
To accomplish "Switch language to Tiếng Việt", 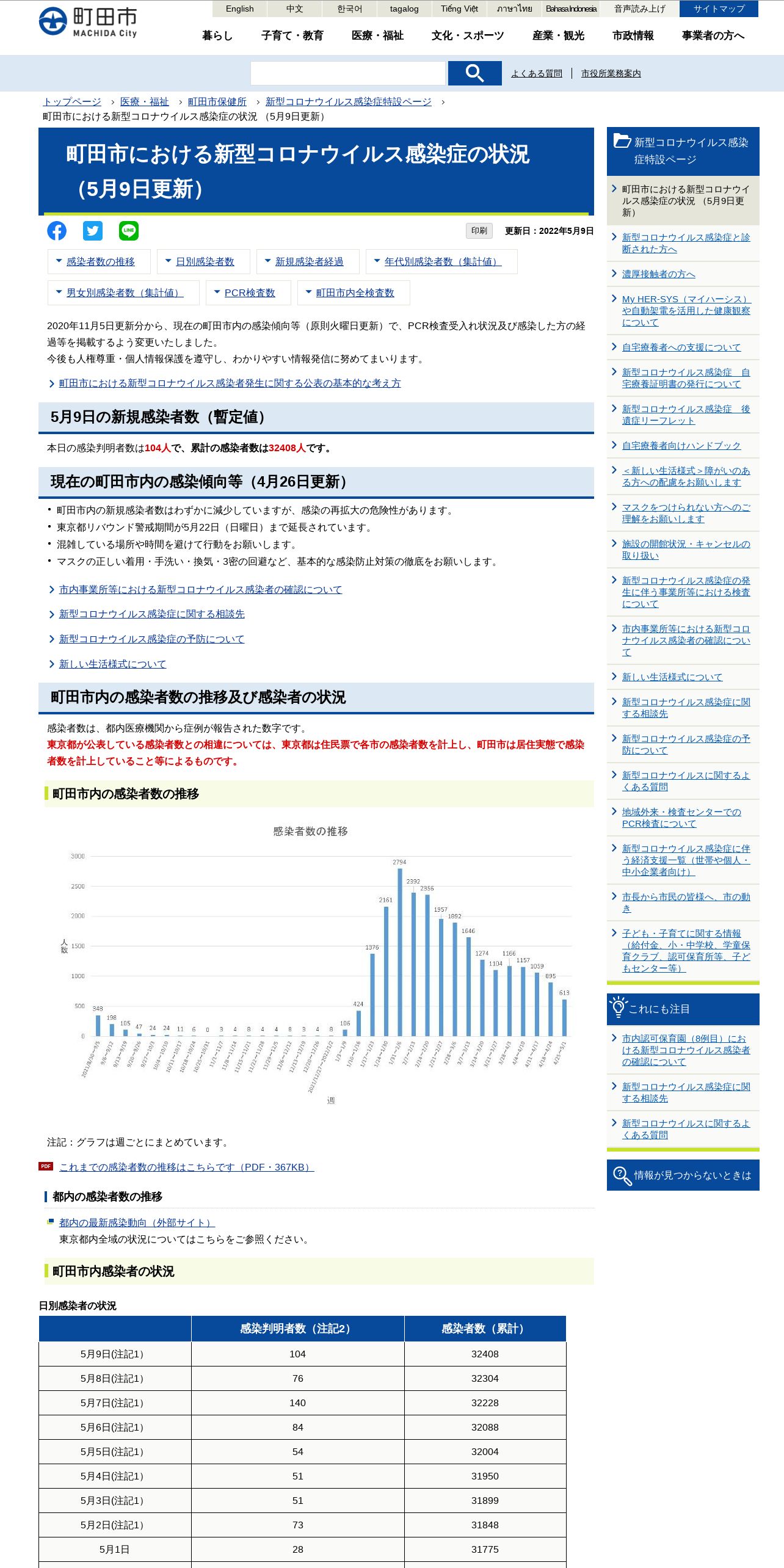I will [459, 9].
